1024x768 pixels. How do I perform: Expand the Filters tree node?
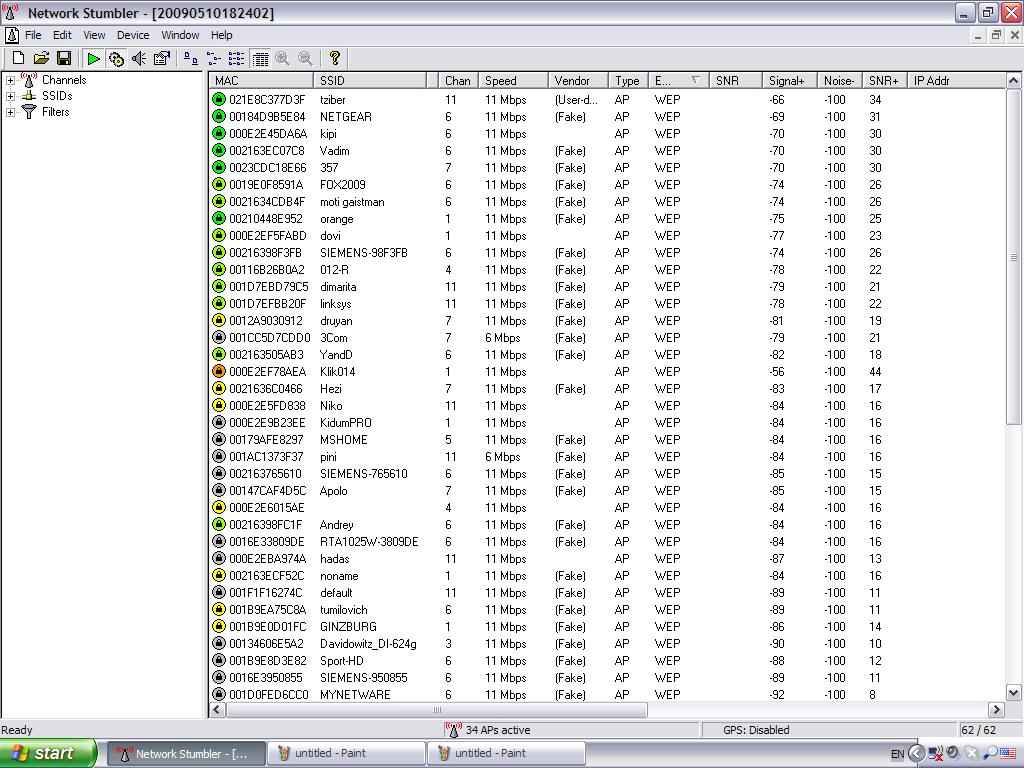pos(10,112)
